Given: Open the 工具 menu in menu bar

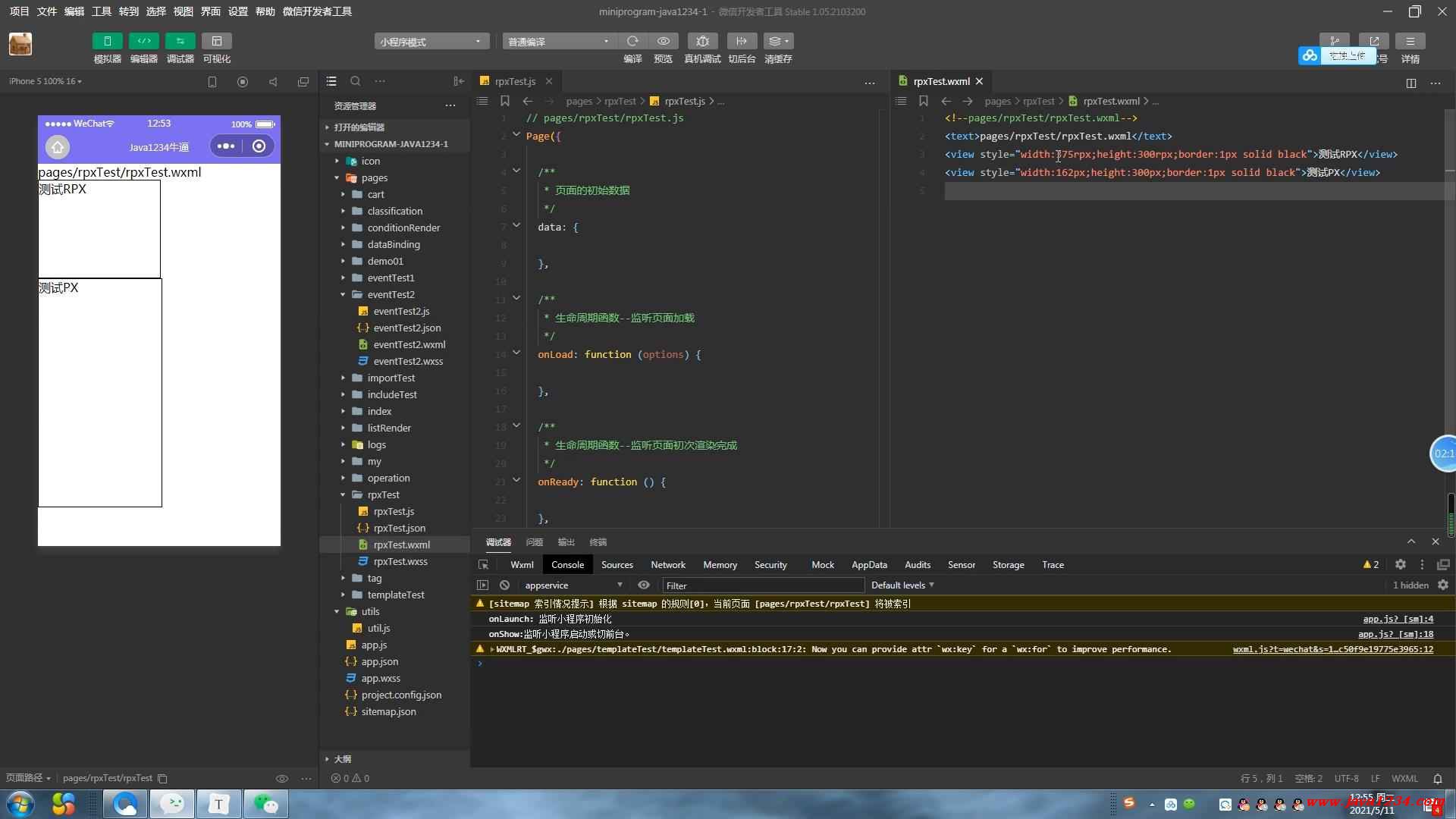Looking at the screenshot, I should click(102, 11).
